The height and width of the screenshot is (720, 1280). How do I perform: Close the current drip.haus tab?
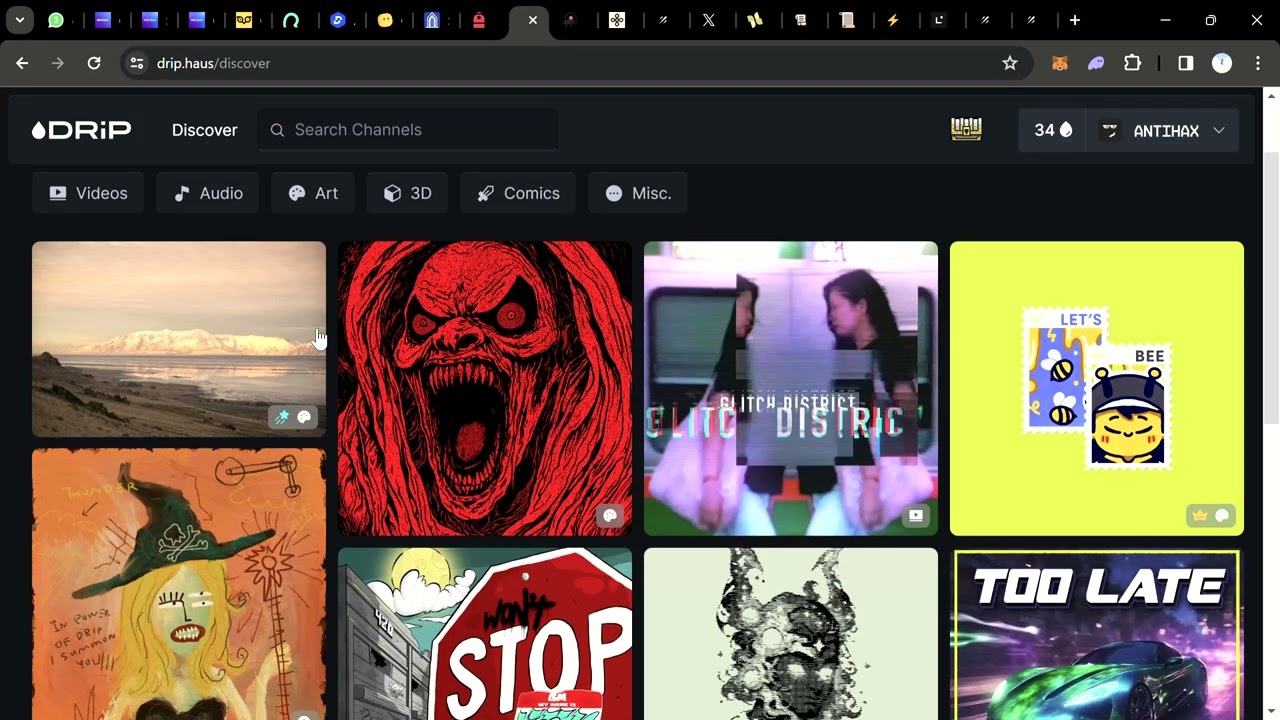(x=532, y=20)
